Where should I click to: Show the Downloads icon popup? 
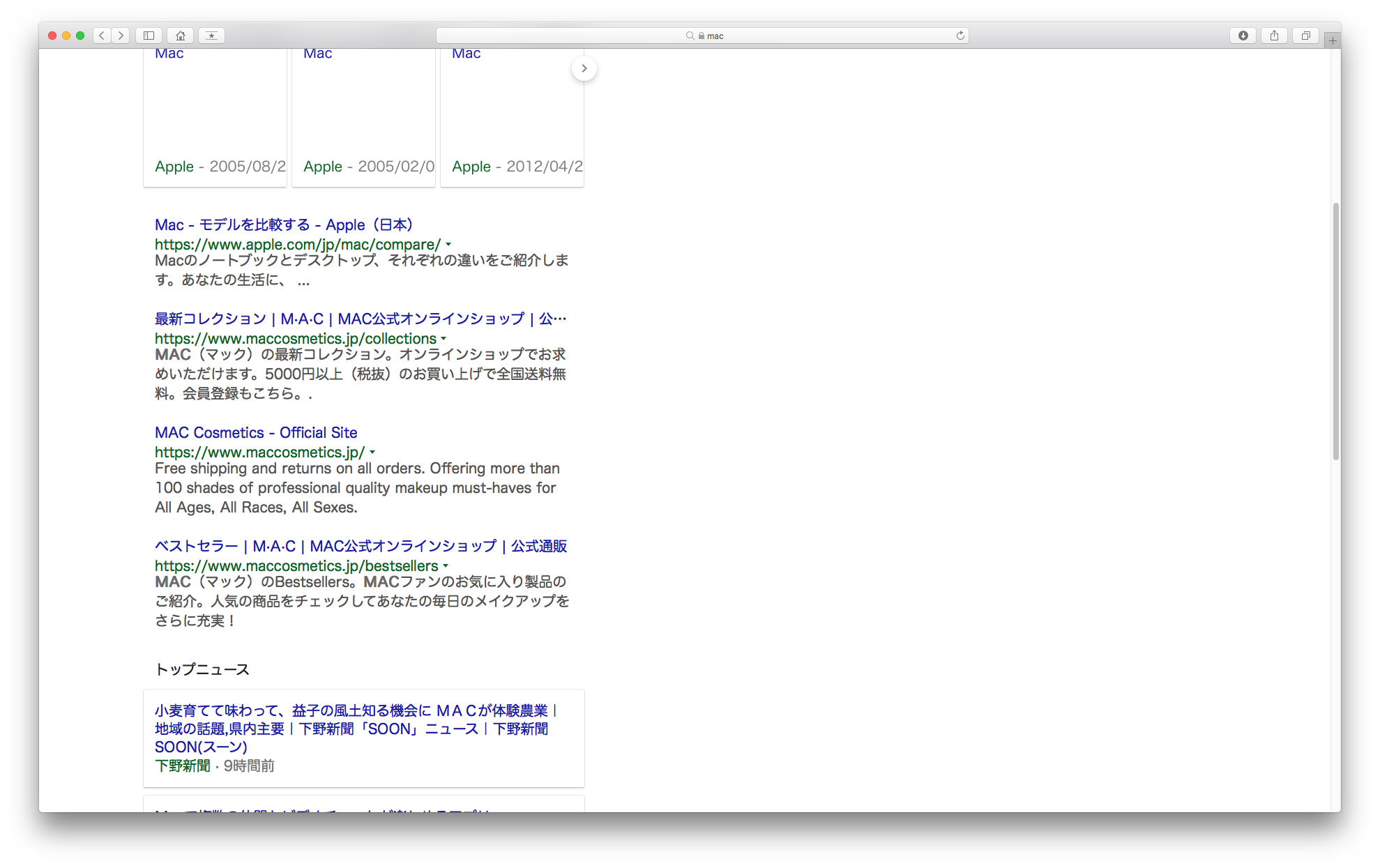[x=1243, y=36]
